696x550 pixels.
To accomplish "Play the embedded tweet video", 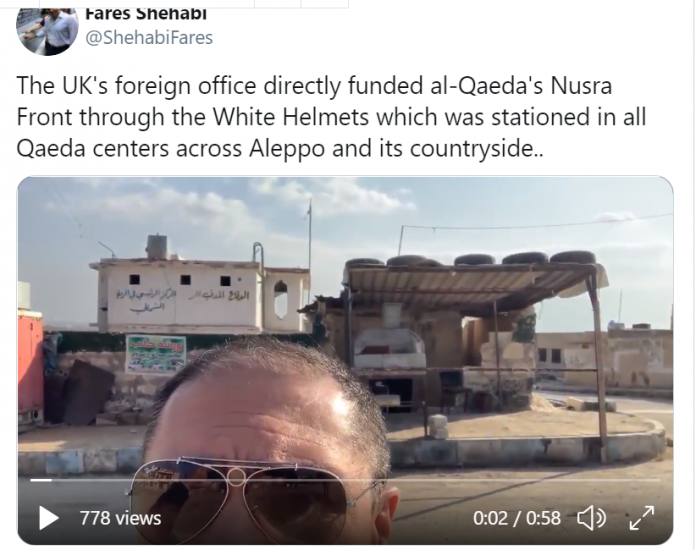I will click(x=49, y=518).
